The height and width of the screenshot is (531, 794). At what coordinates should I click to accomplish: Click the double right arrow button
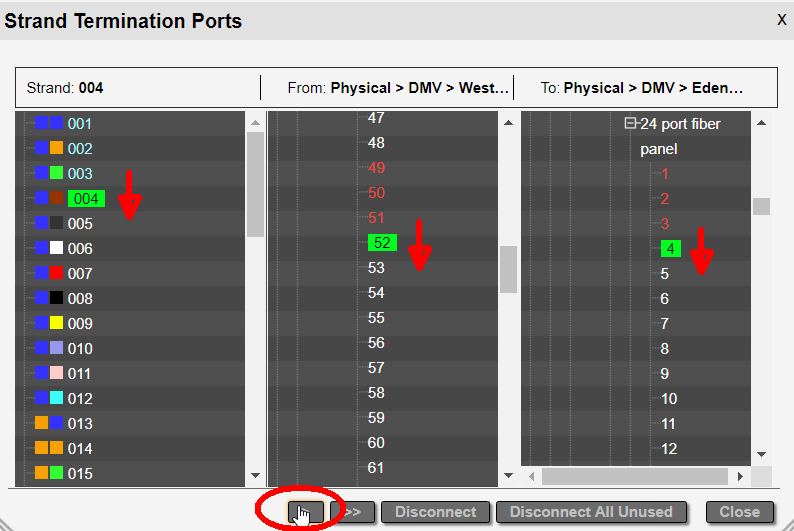coord(351,512)
